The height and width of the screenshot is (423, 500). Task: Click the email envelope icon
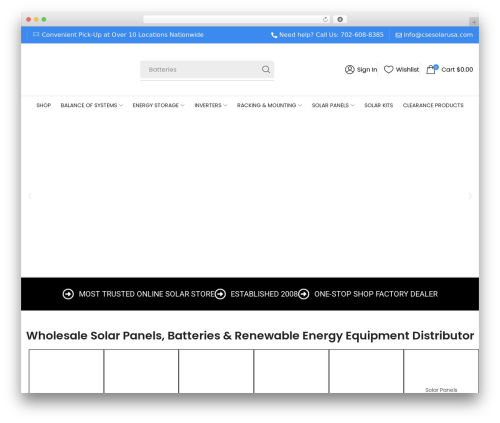point(398,35)
